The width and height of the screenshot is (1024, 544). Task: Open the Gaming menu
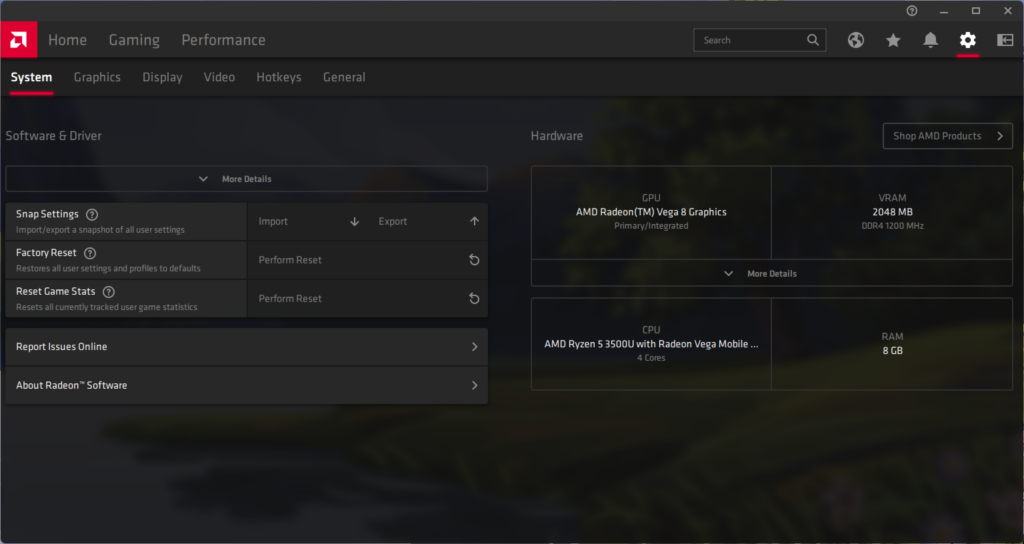(x=134, y=40)
